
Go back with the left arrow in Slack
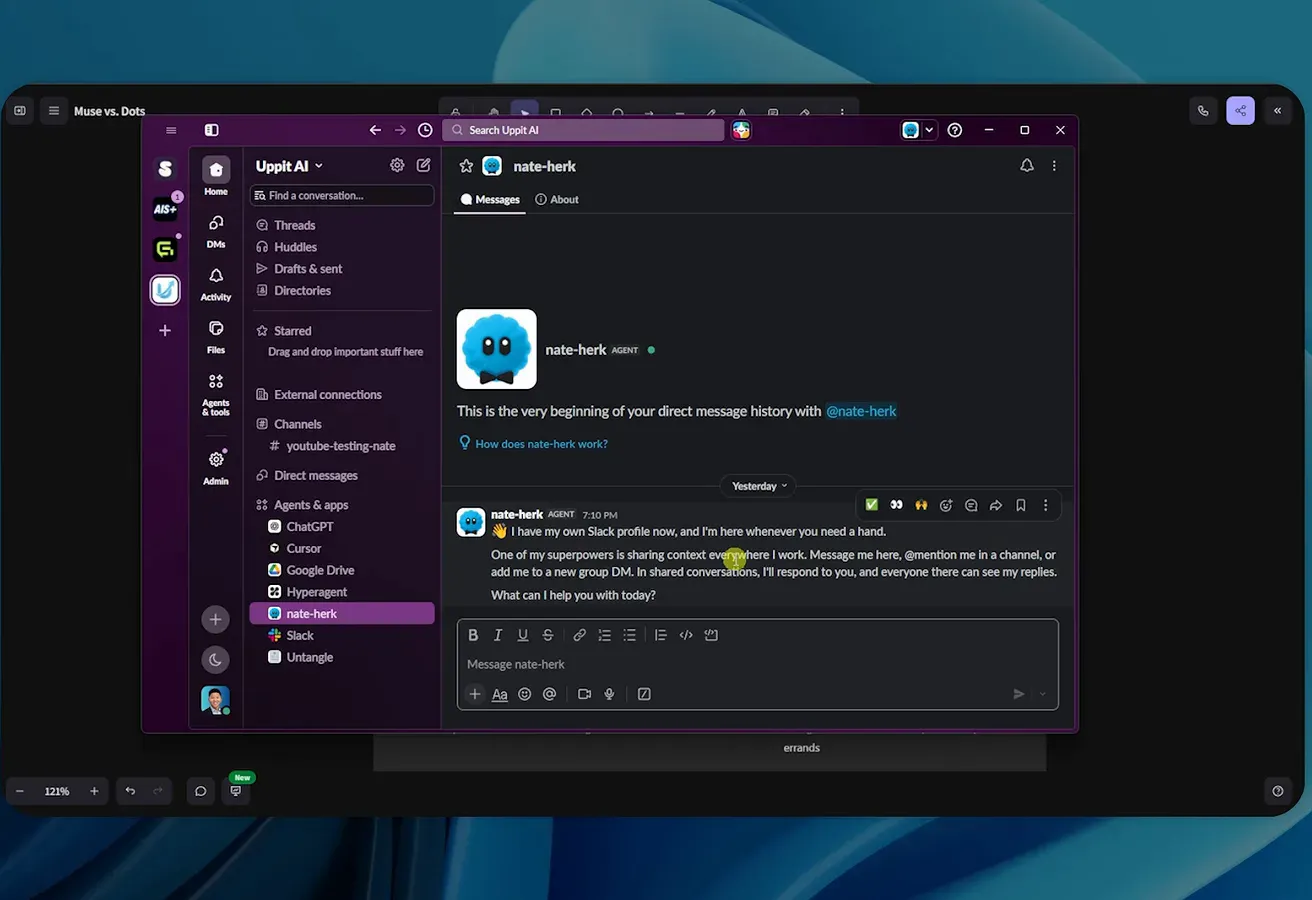tap(375, 130)
